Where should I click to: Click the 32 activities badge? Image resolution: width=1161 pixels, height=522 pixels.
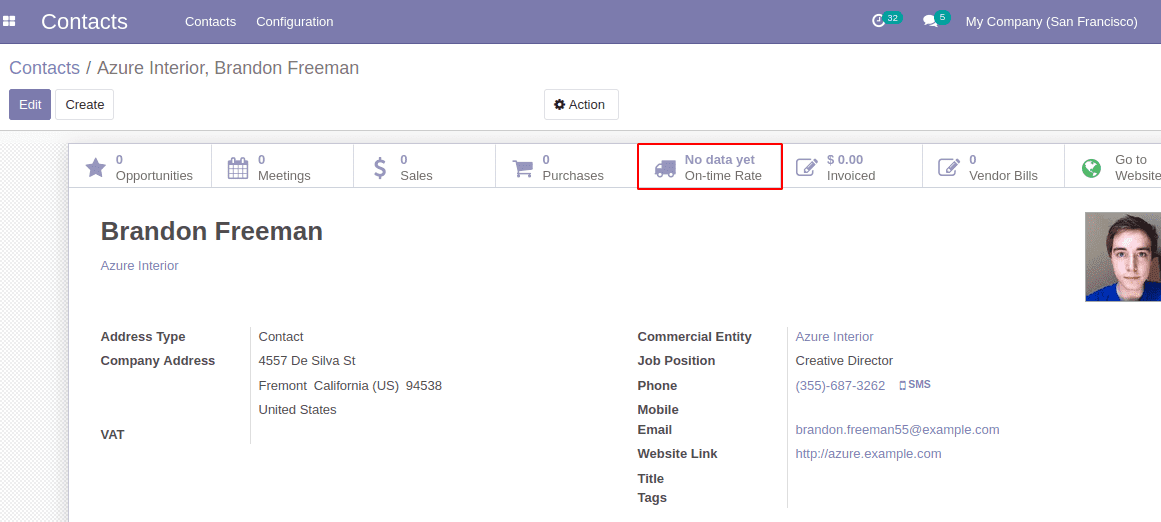893,18
